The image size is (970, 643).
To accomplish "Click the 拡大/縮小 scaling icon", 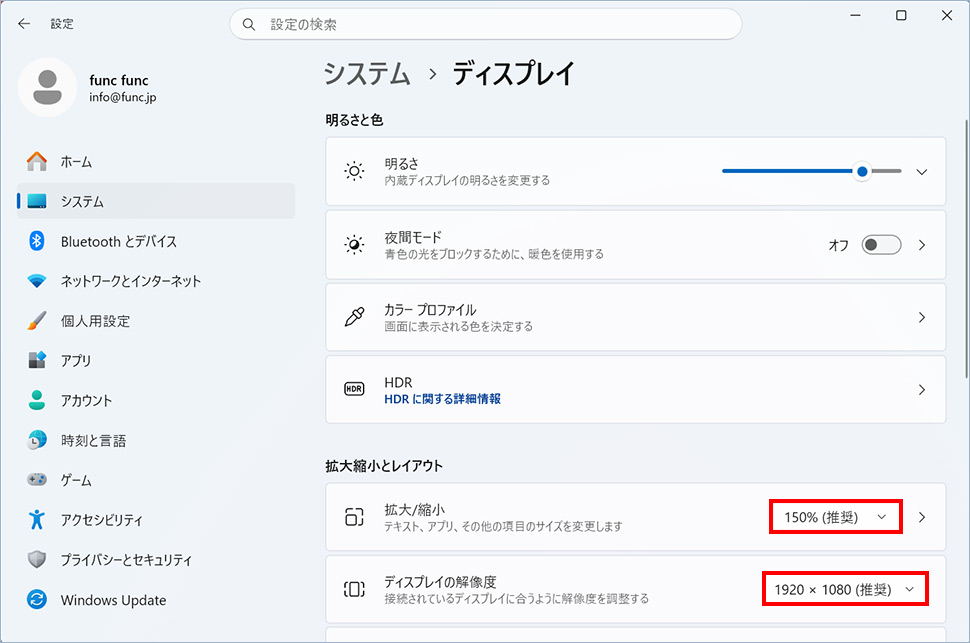I will click(x=354, y=516).
